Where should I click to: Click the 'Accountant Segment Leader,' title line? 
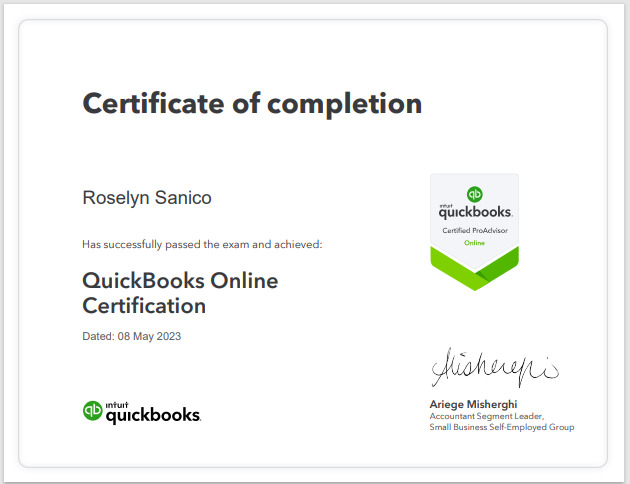tap(487, 416)
